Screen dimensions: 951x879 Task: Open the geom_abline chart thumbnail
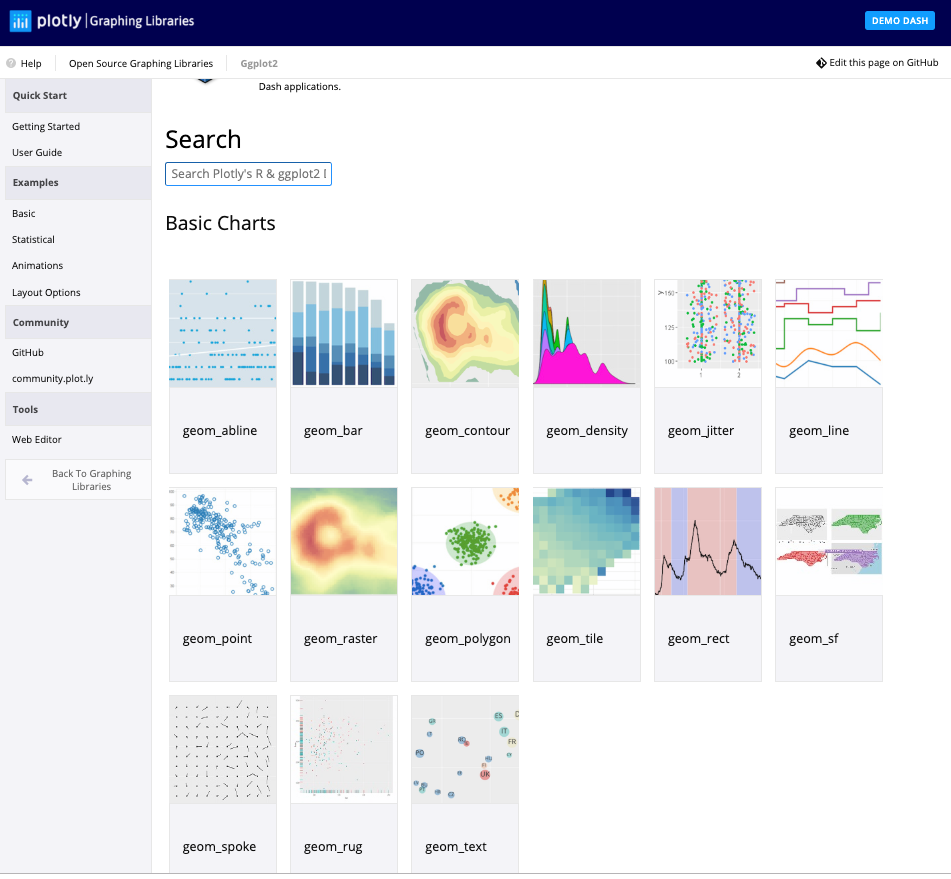[223, 333]
